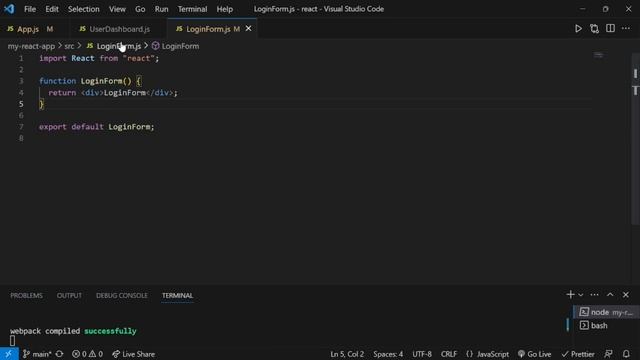This screenshot has width=640, height=360.
Task: Close the terminal panel
Action: point(626,295)
